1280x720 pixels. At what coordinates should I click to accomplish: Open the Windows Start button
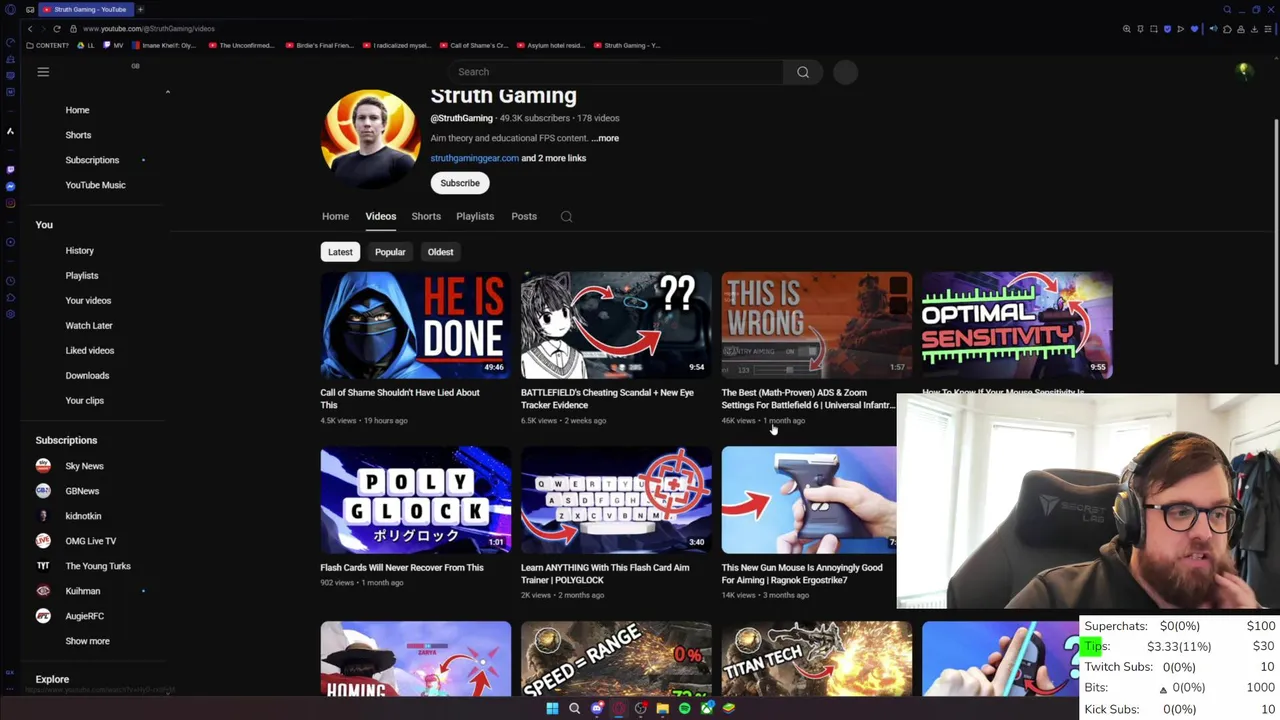pos(552,708)
